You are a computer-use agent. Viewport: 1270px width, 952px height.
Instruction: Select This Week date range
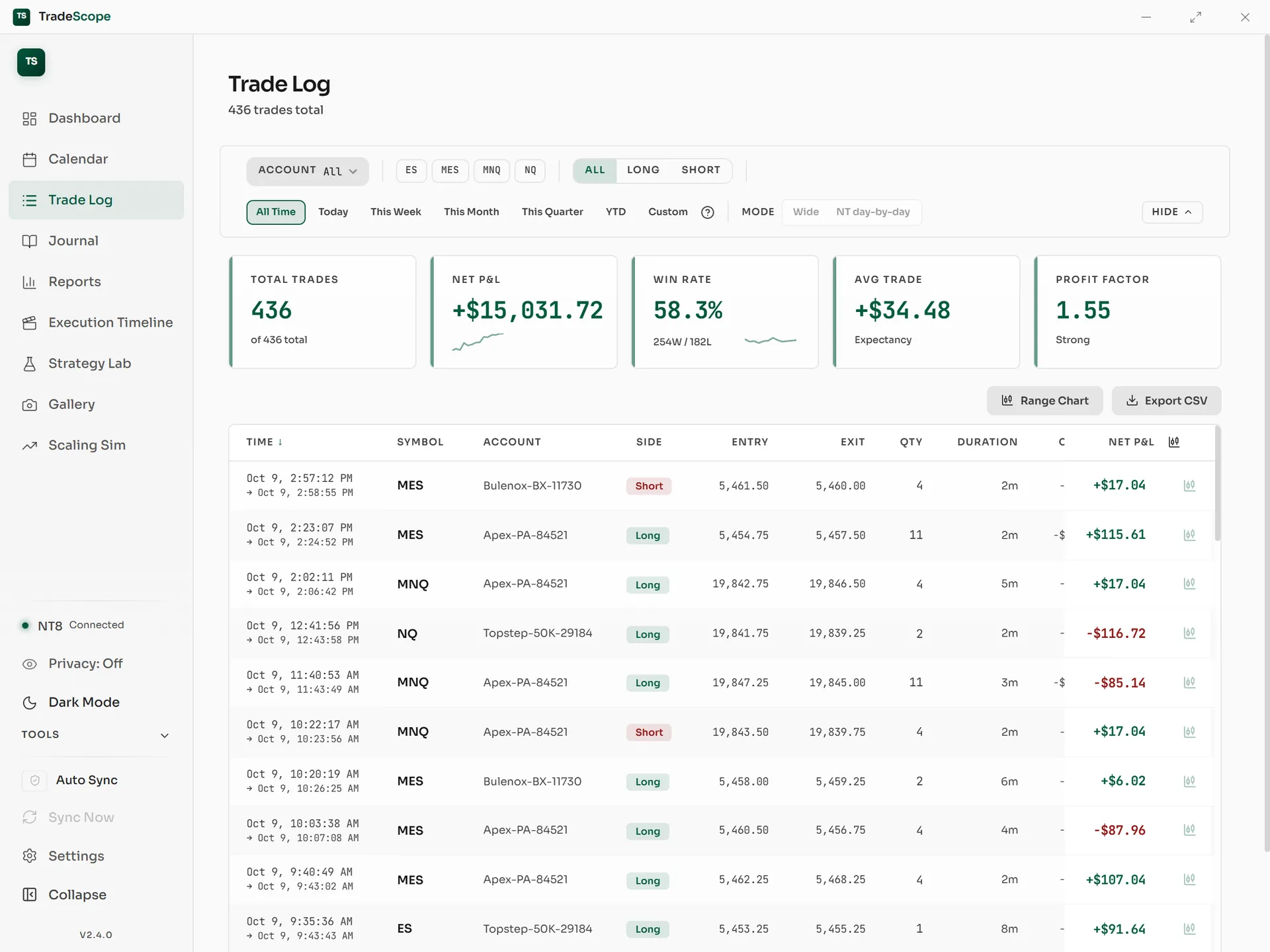pos(396,212)
